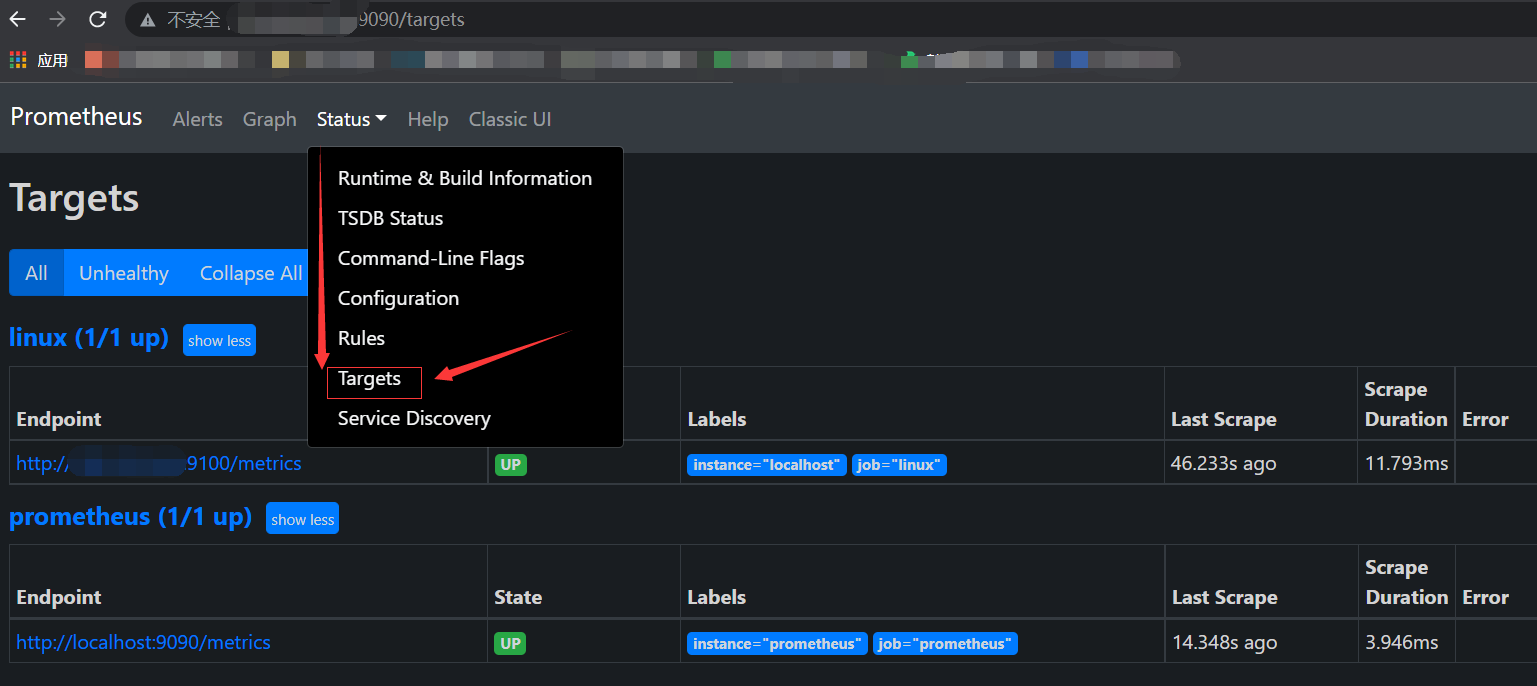The width and height of the screenshot is (1537, 686).
Task: Collapse the Status dropdown menu
Action: coord(351,119)
